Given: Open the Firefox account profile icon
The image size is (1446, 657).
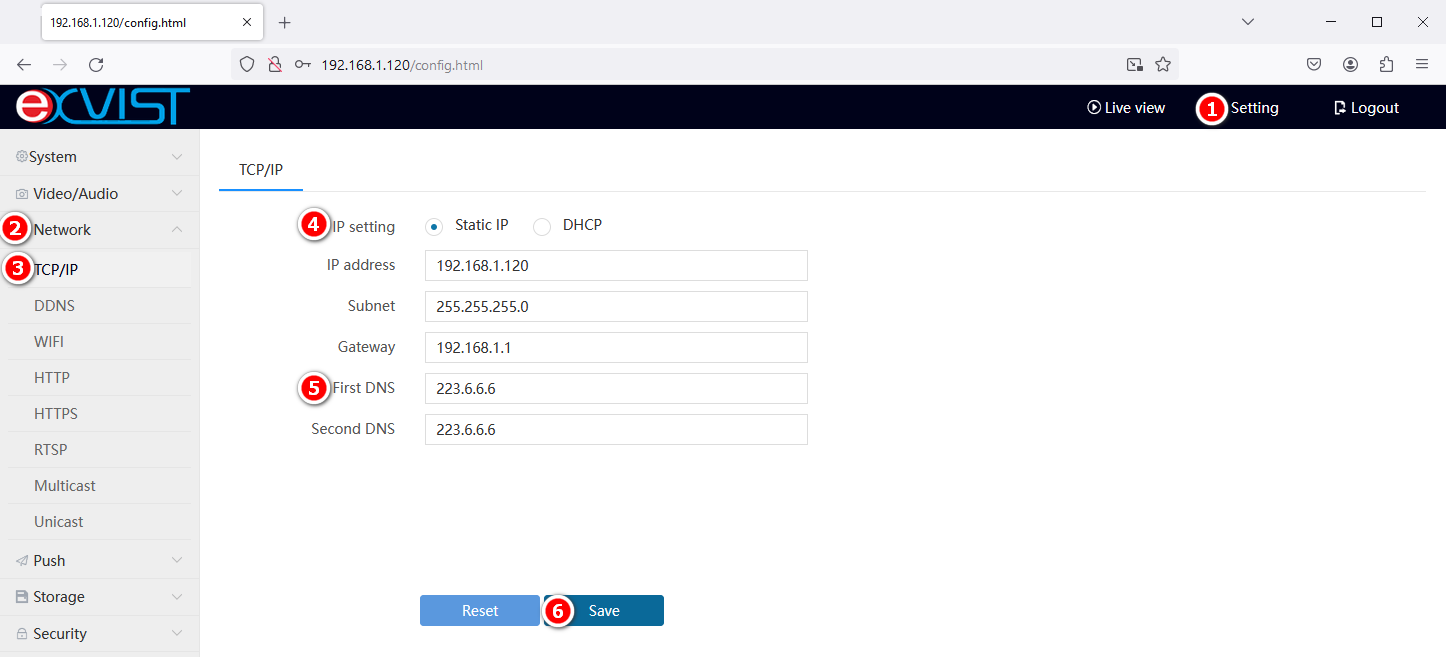Looking at the screenshot, I should click(1350, 65).
